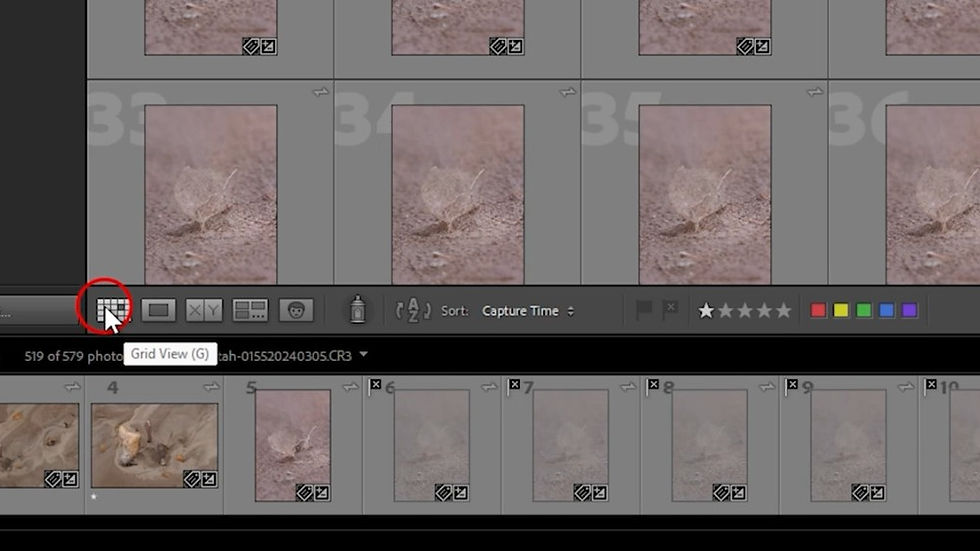Click metadata arrows icon on filmstrip photo 6
Viewport: 980px width, 551px height.
(x=489, y=387)
